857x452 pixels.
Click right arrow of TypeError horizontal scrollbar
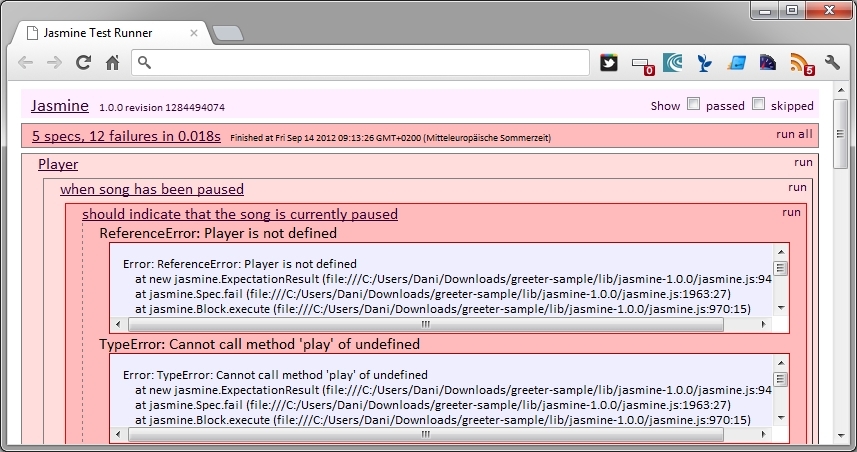tap(764, 435)
